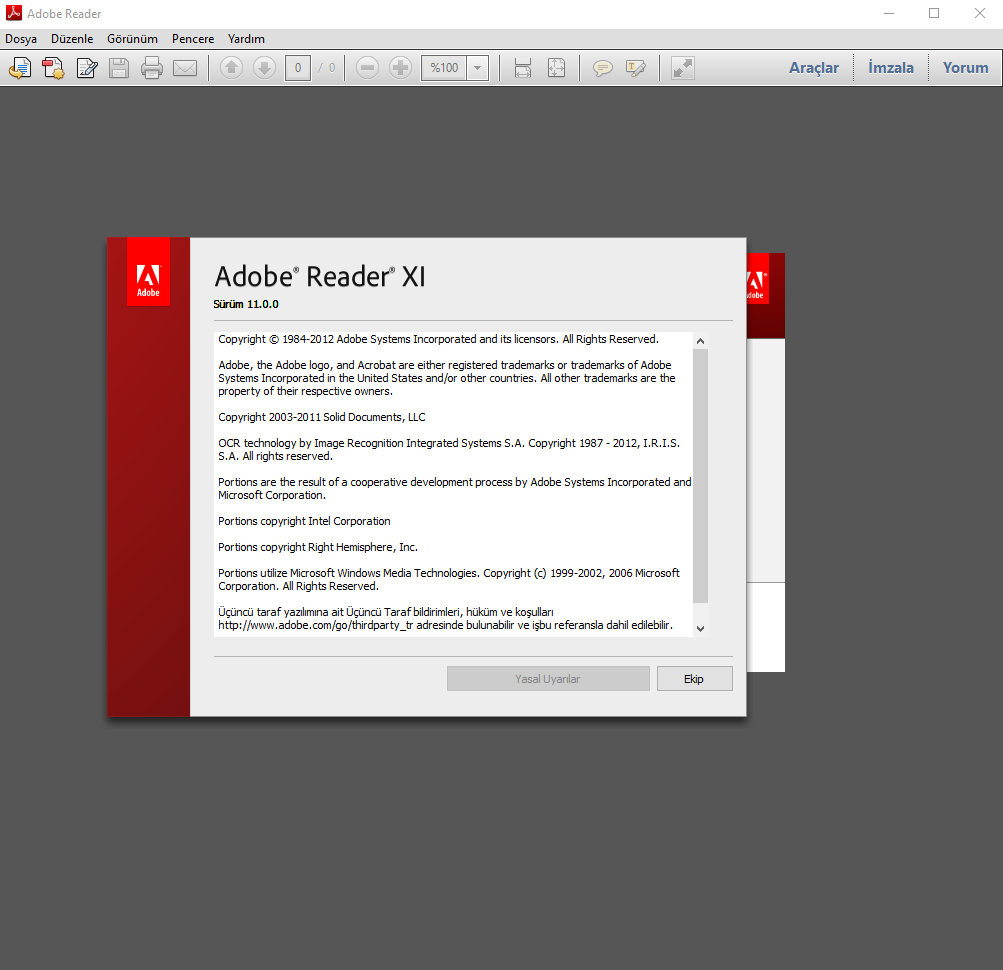Open the Yardım menu
The image size is (1003, 970).
point(246,39)
